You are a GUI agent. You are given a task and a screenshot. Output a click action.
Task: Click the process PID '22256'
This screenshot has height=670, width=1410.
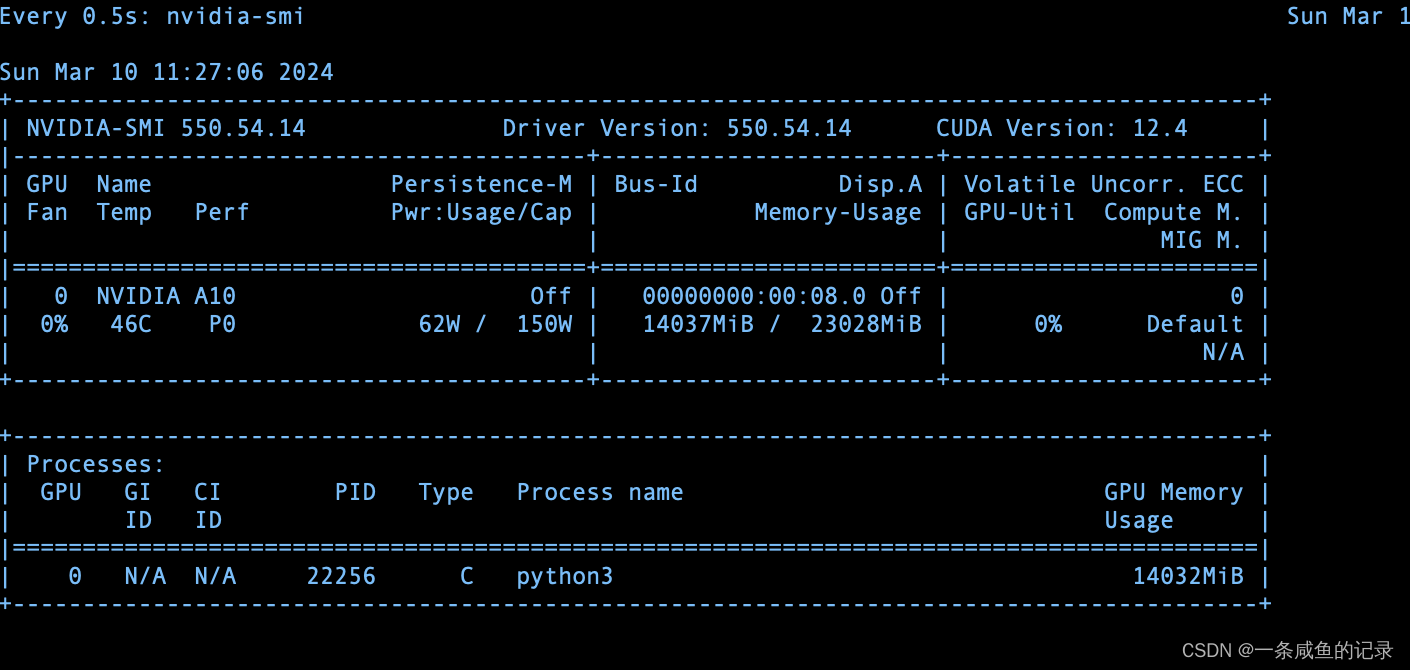pos(341,576)
